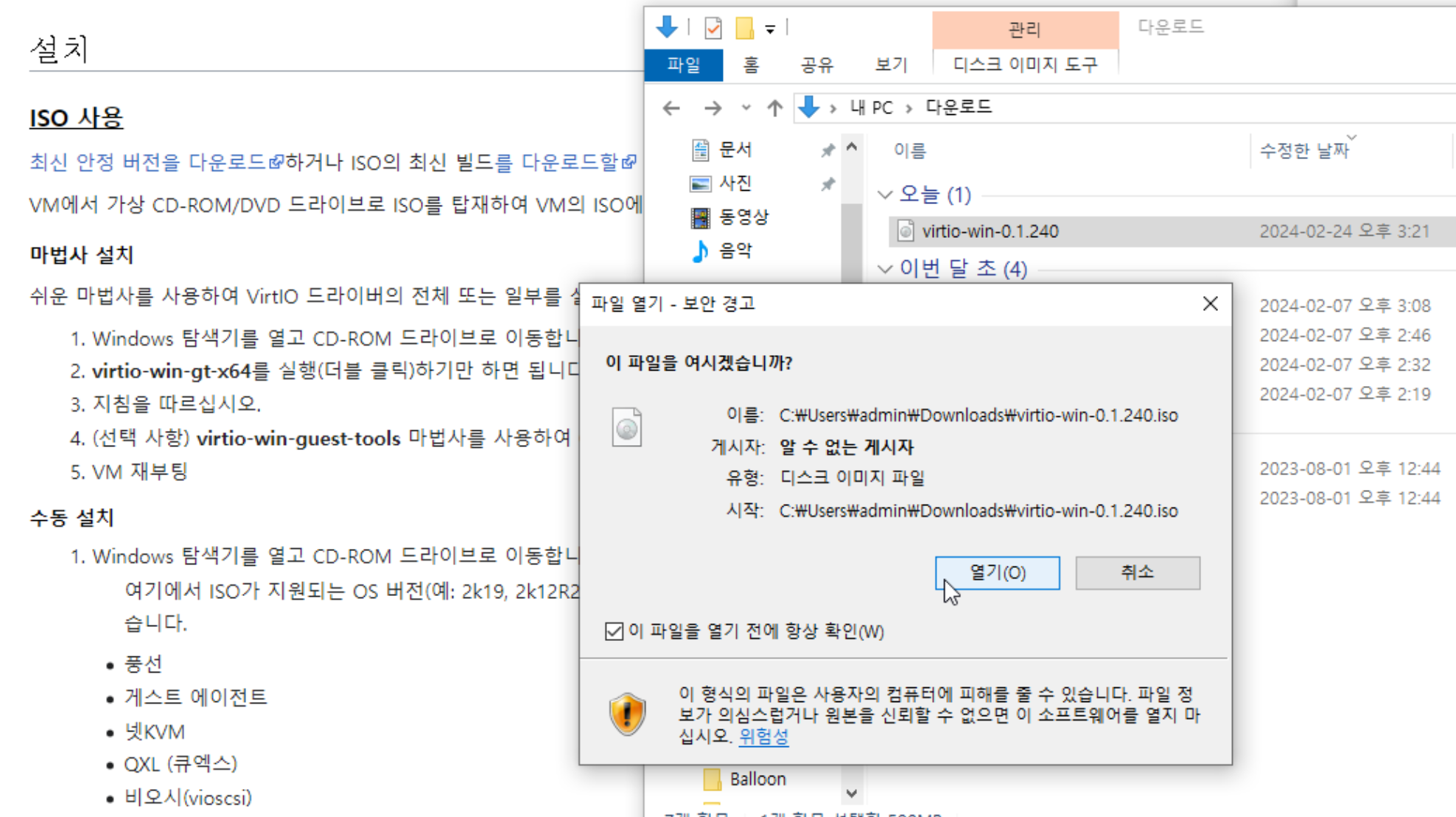
Task: Click the virtio-win-0.1.240 disc image icon
Action: (906, 231)
